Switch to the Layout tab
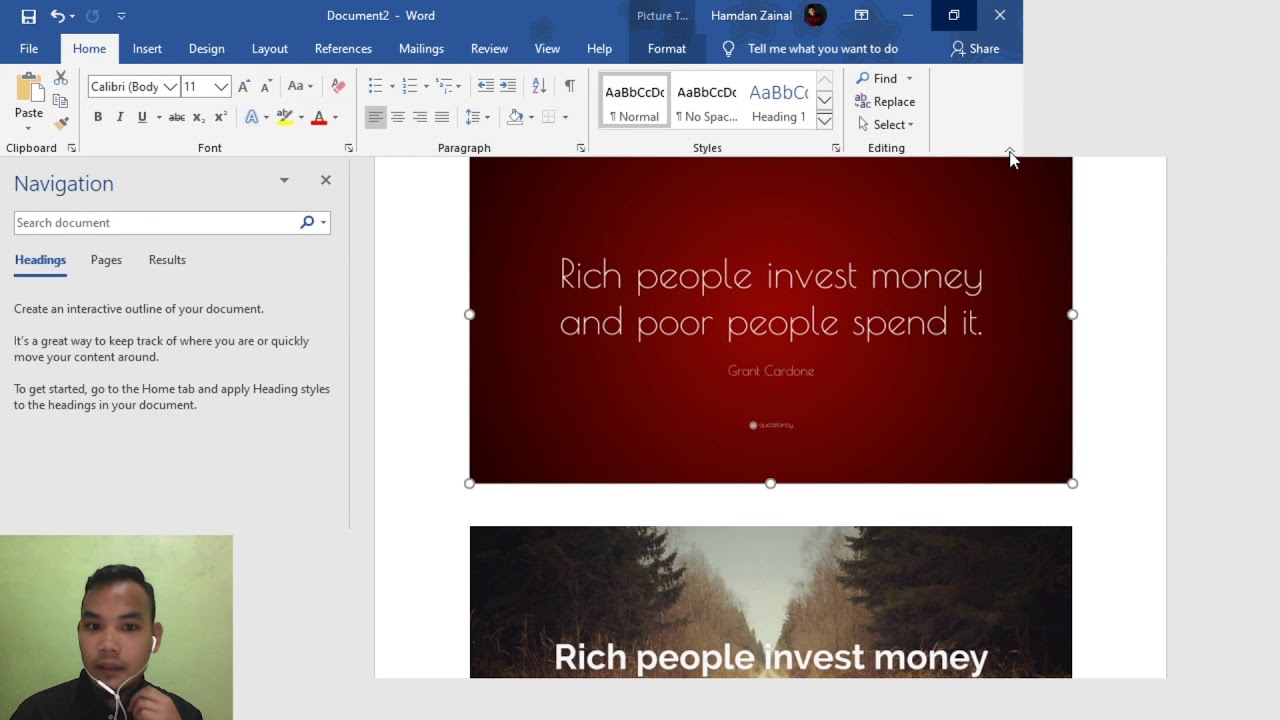Image resolution: width=1280 pixels, height=720 pixels. (269, 48)
